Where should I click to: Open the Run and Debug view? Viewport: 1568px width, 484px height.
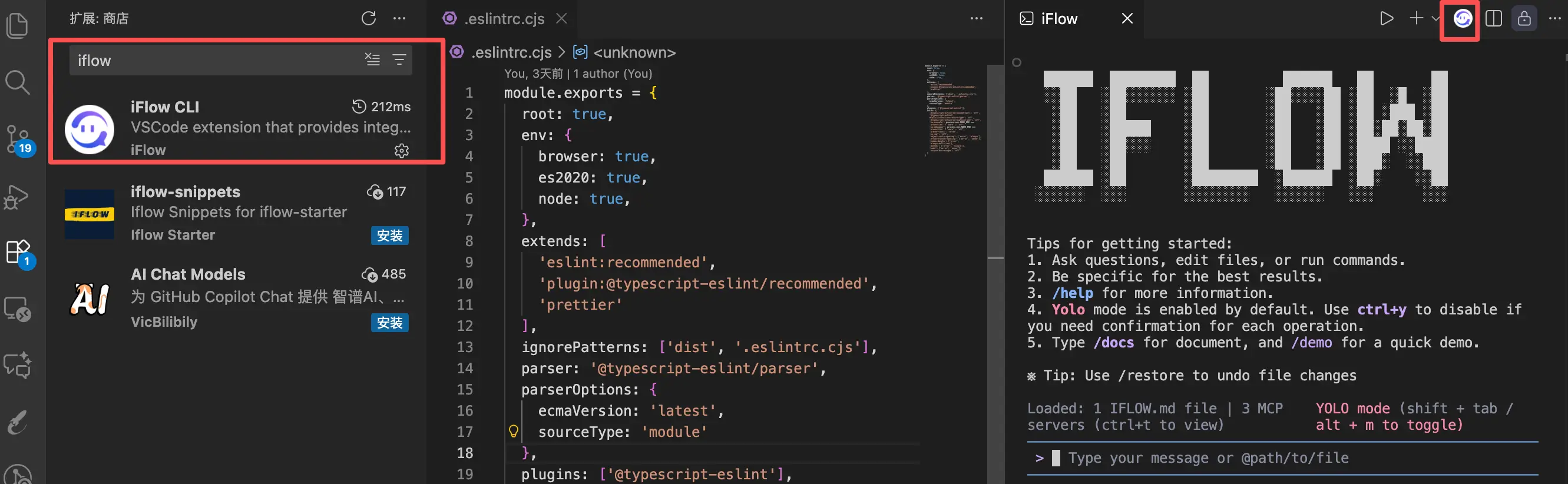(x=17, y=196)
